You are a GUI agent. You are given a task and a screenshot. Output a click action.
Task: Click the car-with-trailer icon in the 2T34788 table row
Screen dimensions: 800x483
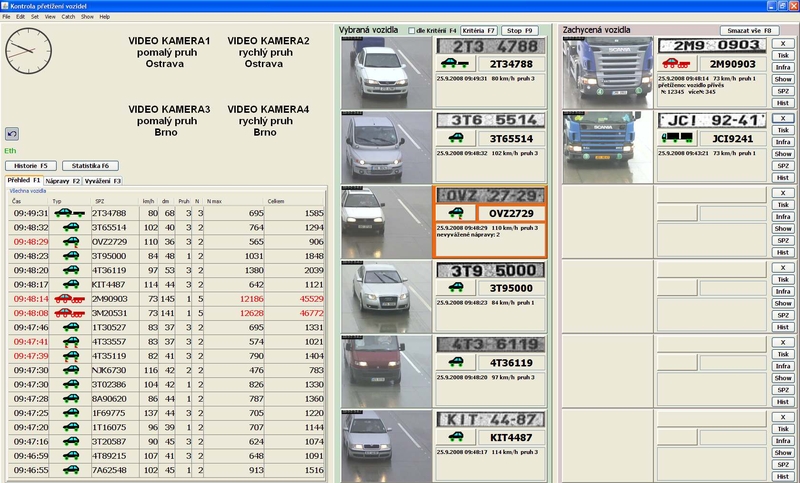pyautogui.click(x=68, y=213)
